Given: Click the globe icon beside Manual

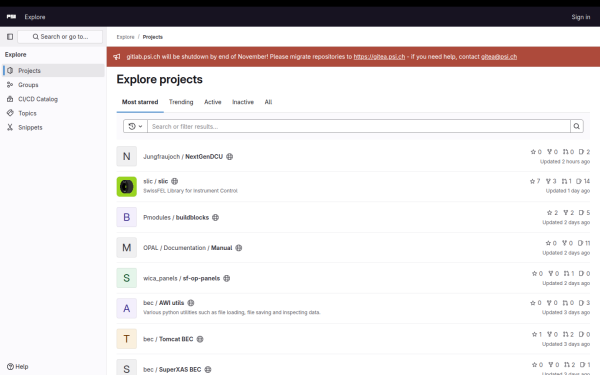Looking at the screenshot, I should point(239,248).
